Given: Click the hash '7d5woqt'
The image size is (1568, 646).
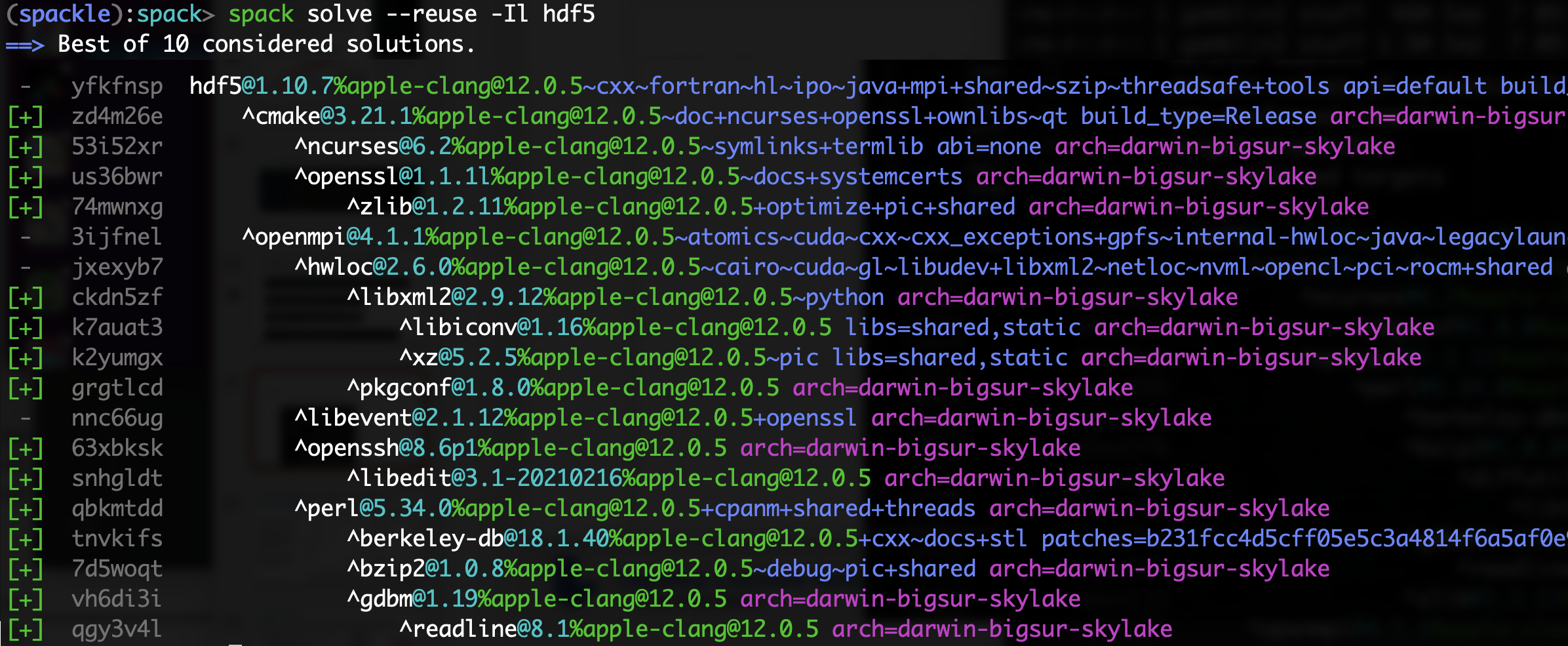Looking at the screenshot, I should click(x=117, y=569).
